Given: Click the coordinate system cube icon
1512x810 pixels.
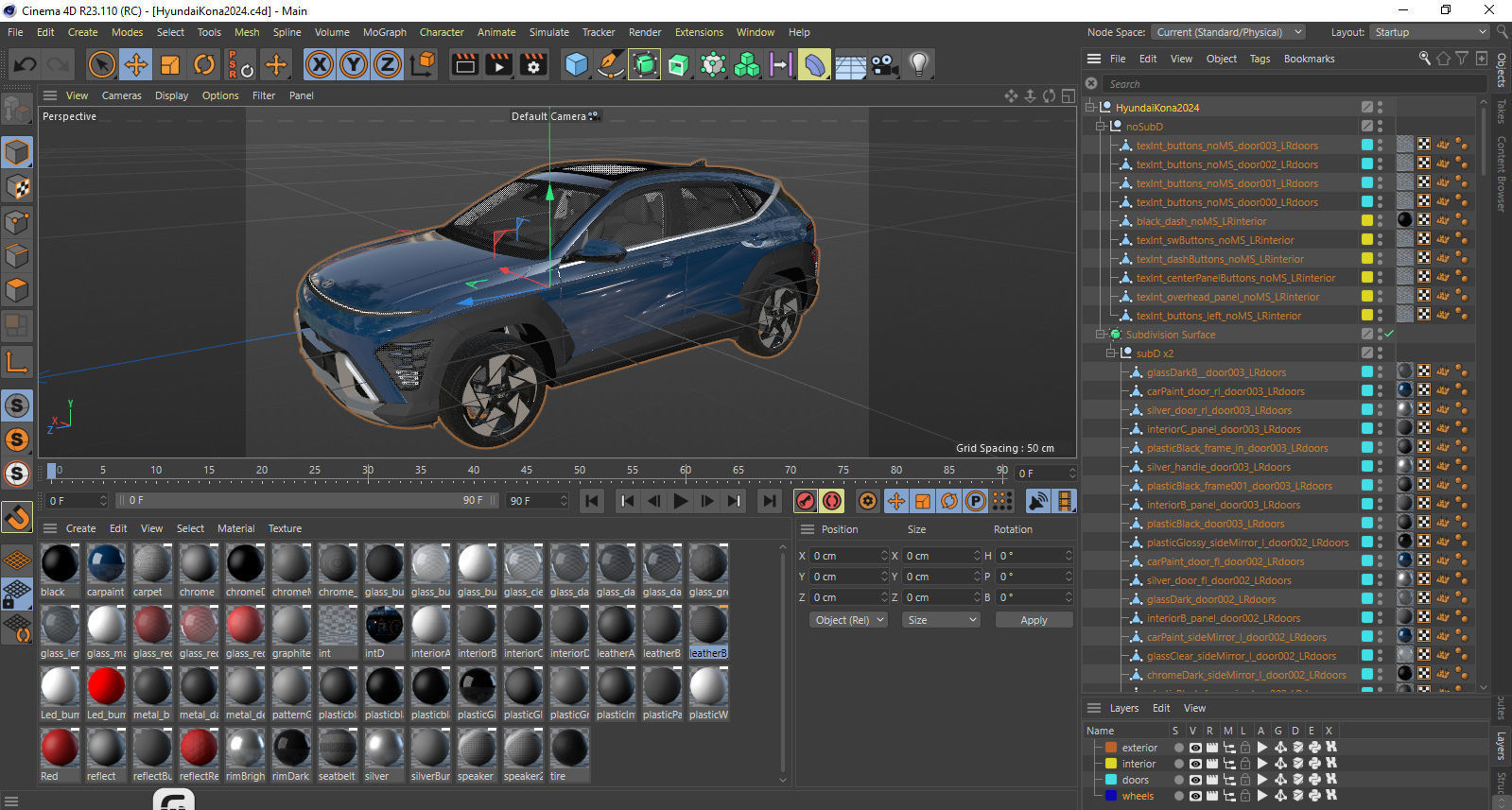Looking at the screenshot, I should coord(424,64).
